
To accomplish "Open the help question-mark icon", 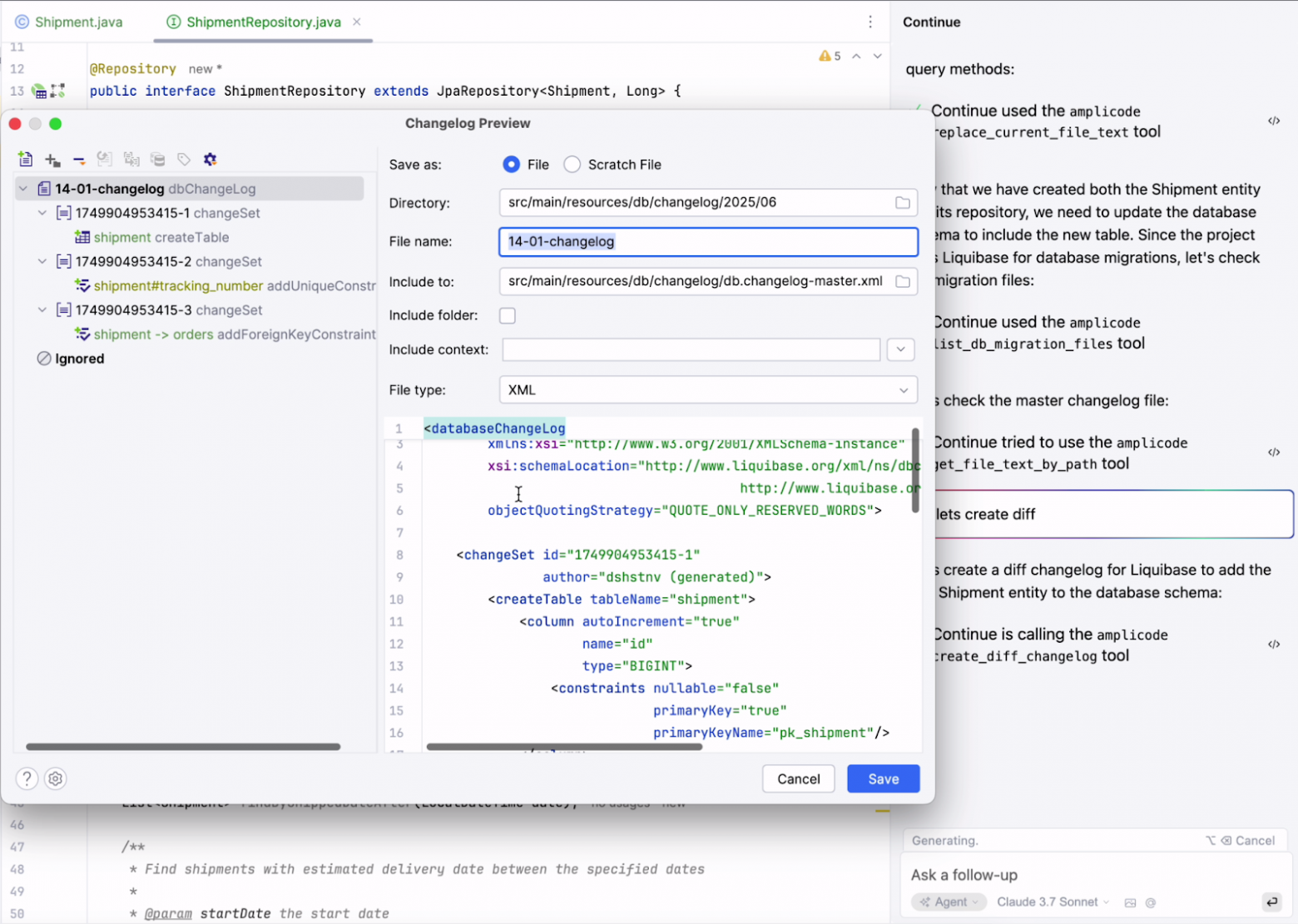I will click(x=26, y=778).
